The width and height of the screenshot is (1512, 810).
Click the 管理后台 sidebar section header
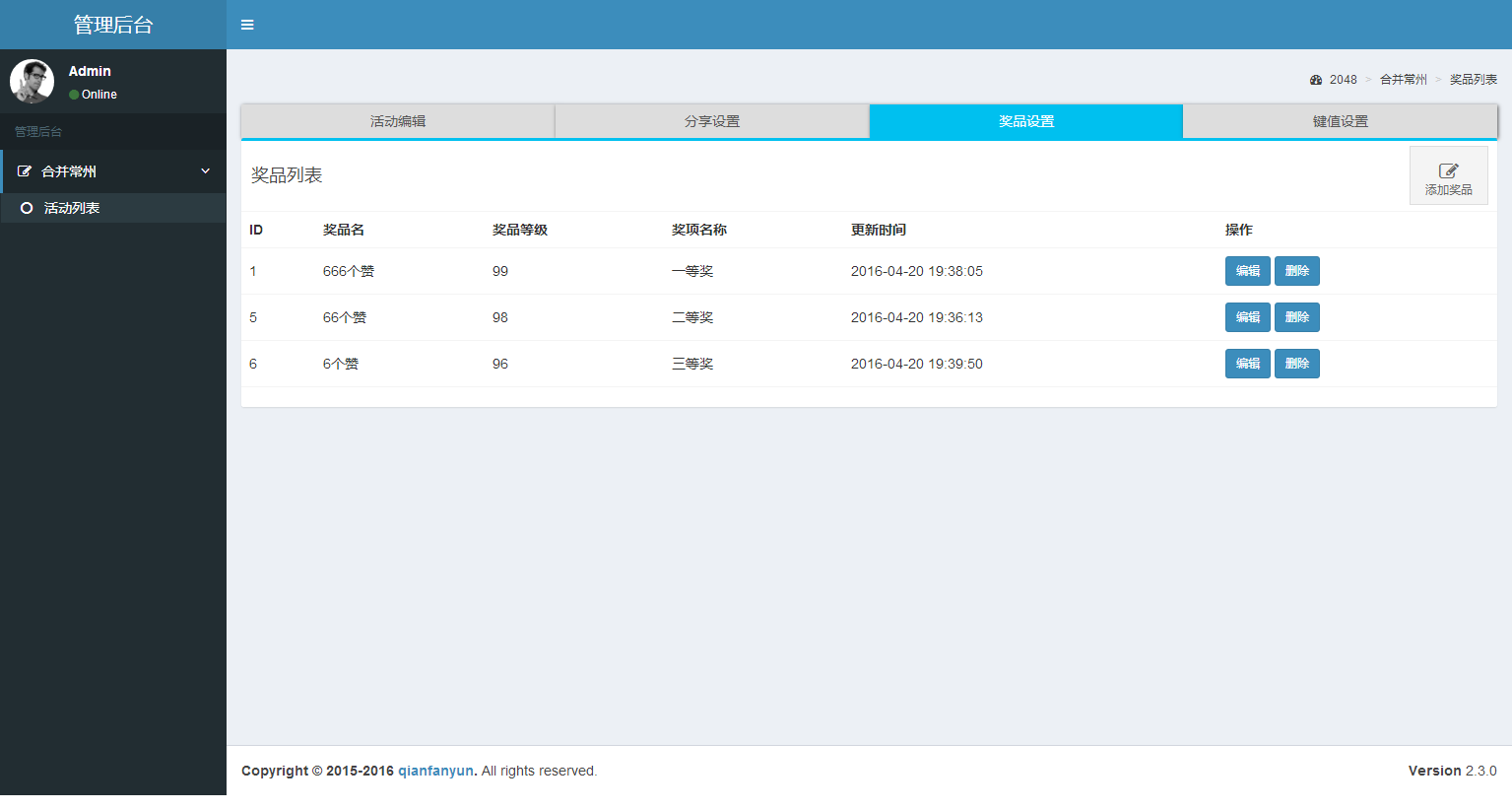click(x=37, y=132)
